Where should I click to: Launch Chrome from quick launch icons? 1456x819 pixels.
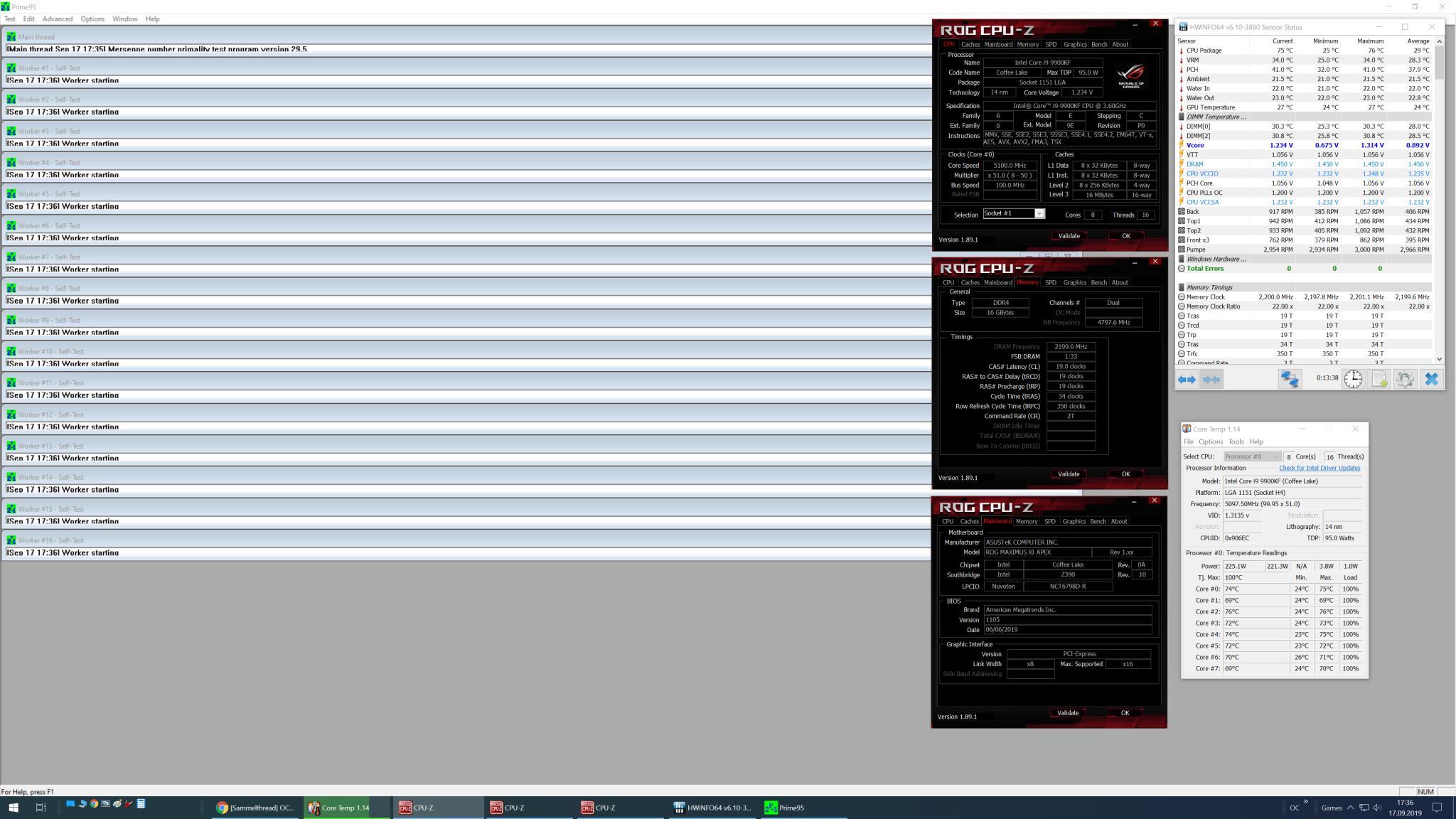[x=93, y=804]
